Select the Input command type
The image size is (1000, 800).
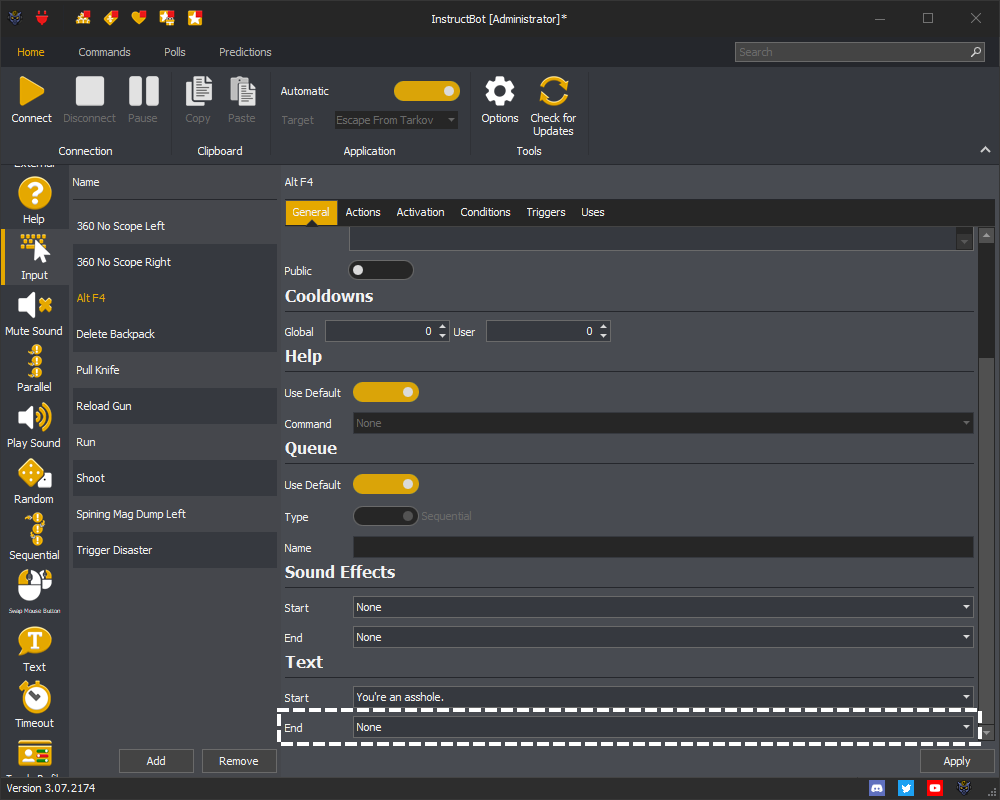(x=34, y=256)
